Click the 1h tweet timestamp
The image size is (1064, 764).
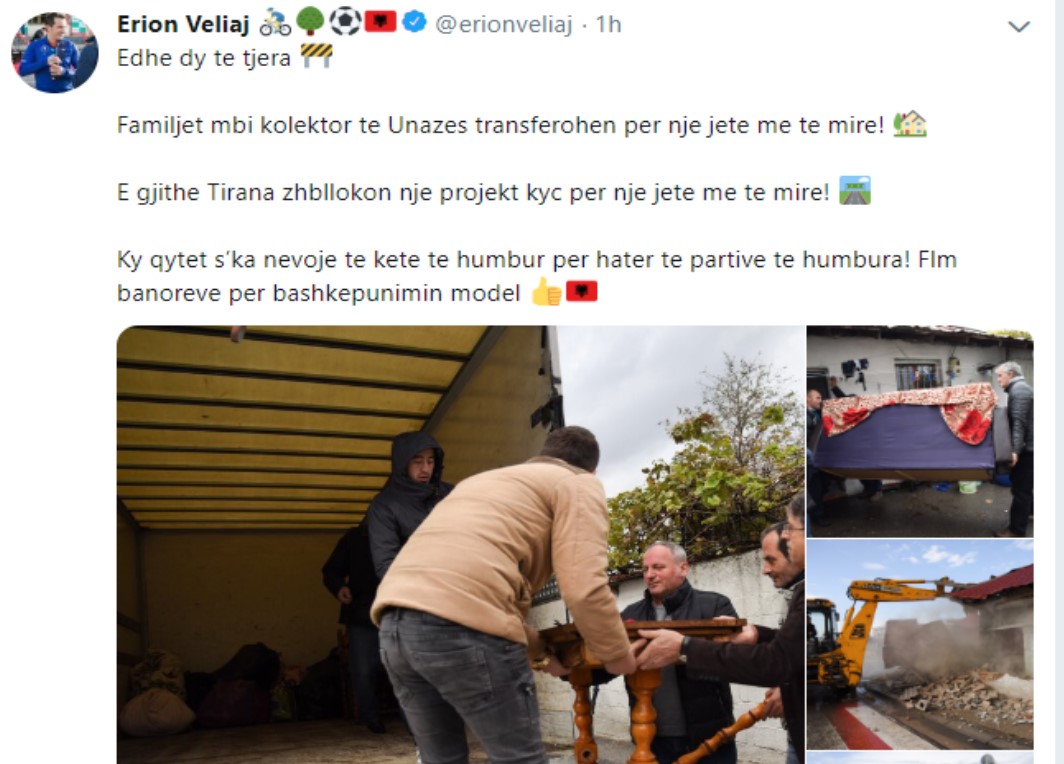point(608,24)
